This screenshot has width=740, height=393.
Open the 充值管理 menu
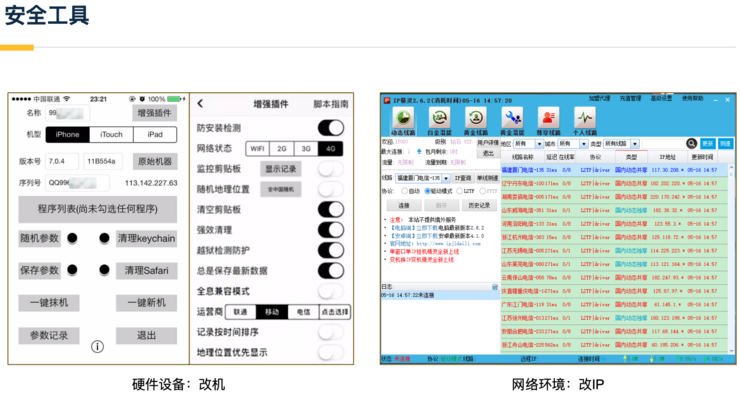click(x=630, y=99)
